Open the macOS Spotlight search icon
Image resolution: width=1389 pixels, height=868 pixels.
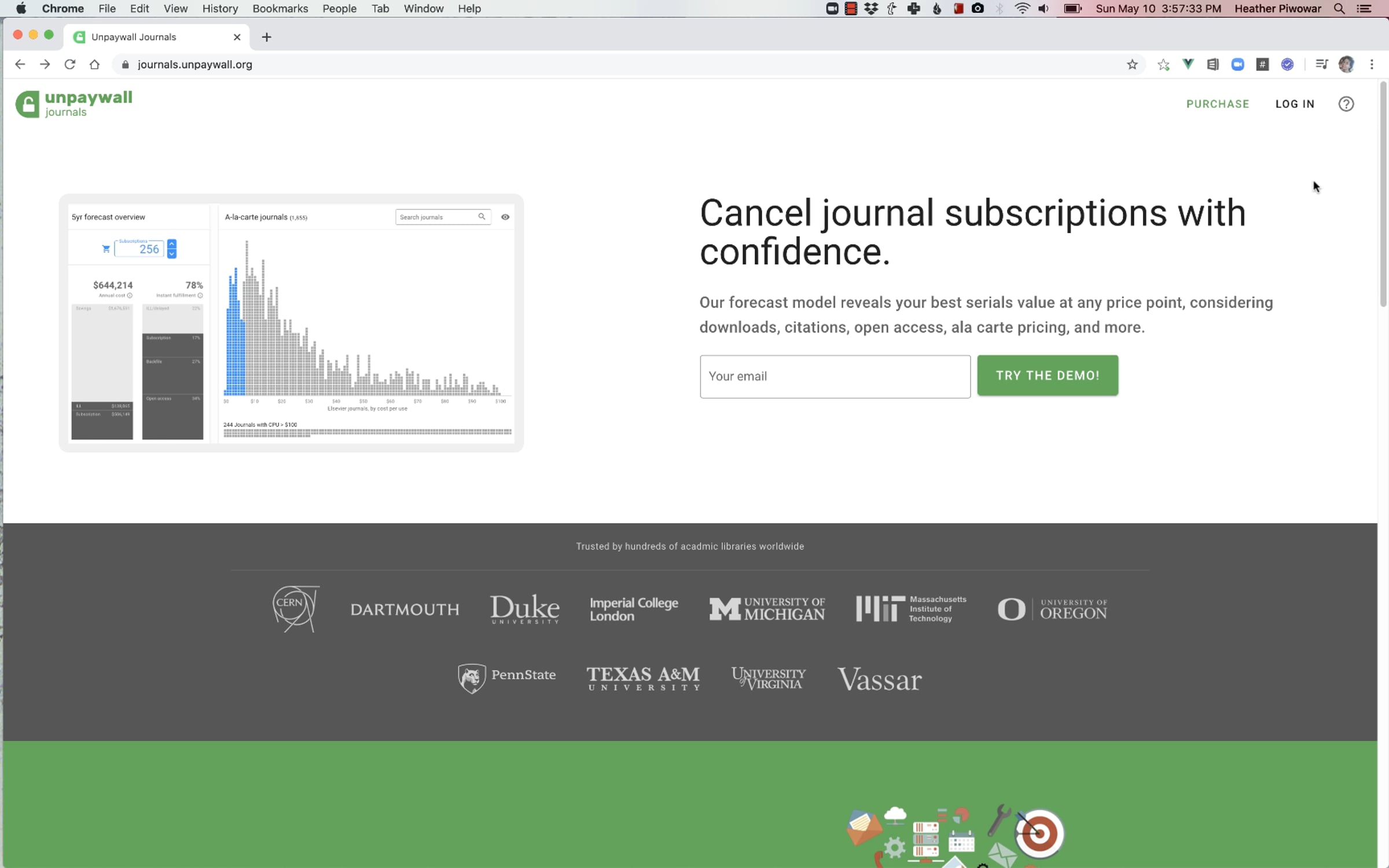click(x=1339, y=9)
